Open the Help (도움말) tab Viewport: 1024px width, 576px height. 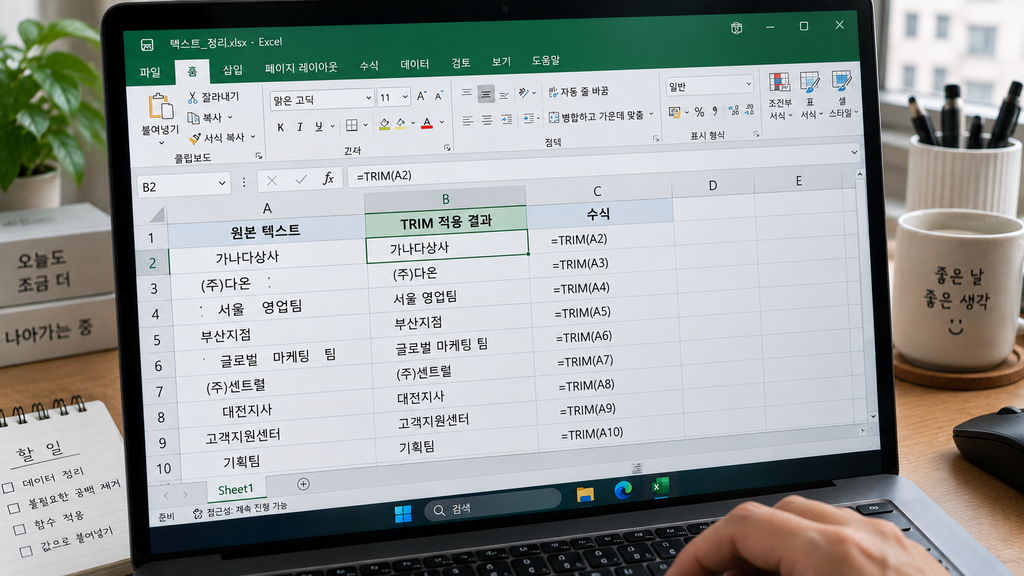(545, 60)
